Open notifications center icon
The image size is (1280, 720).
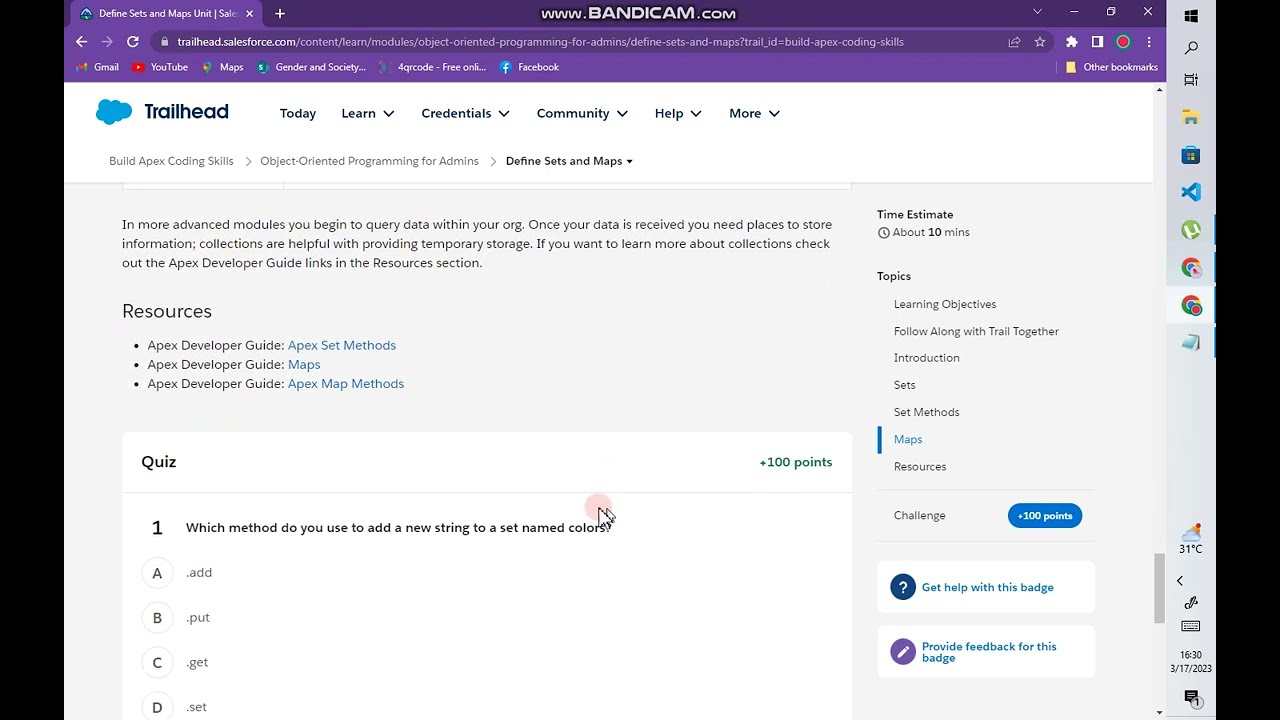click(1190, 697)
